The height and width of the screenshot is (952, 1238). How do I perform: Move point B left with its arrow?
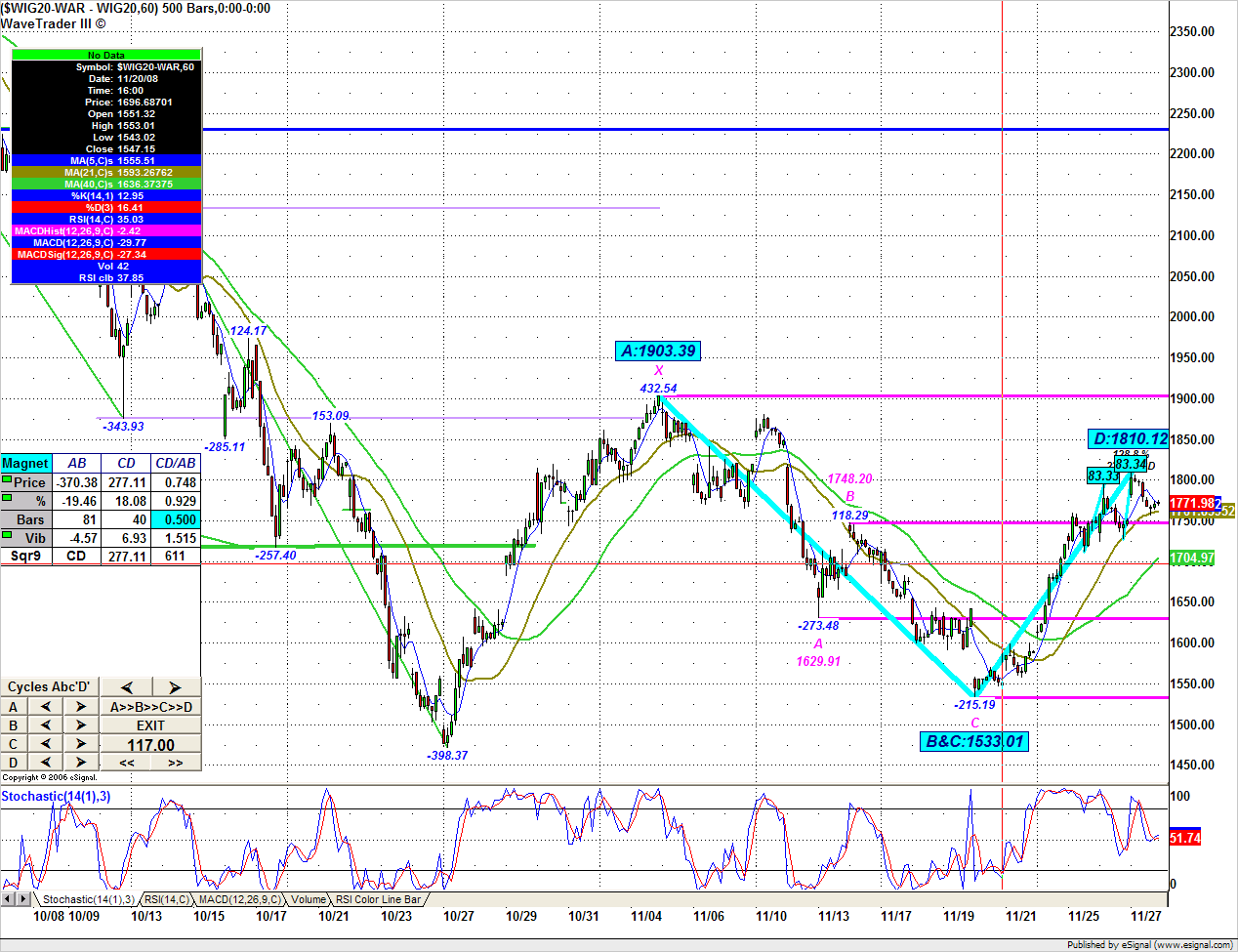click(x=45, y=725)
